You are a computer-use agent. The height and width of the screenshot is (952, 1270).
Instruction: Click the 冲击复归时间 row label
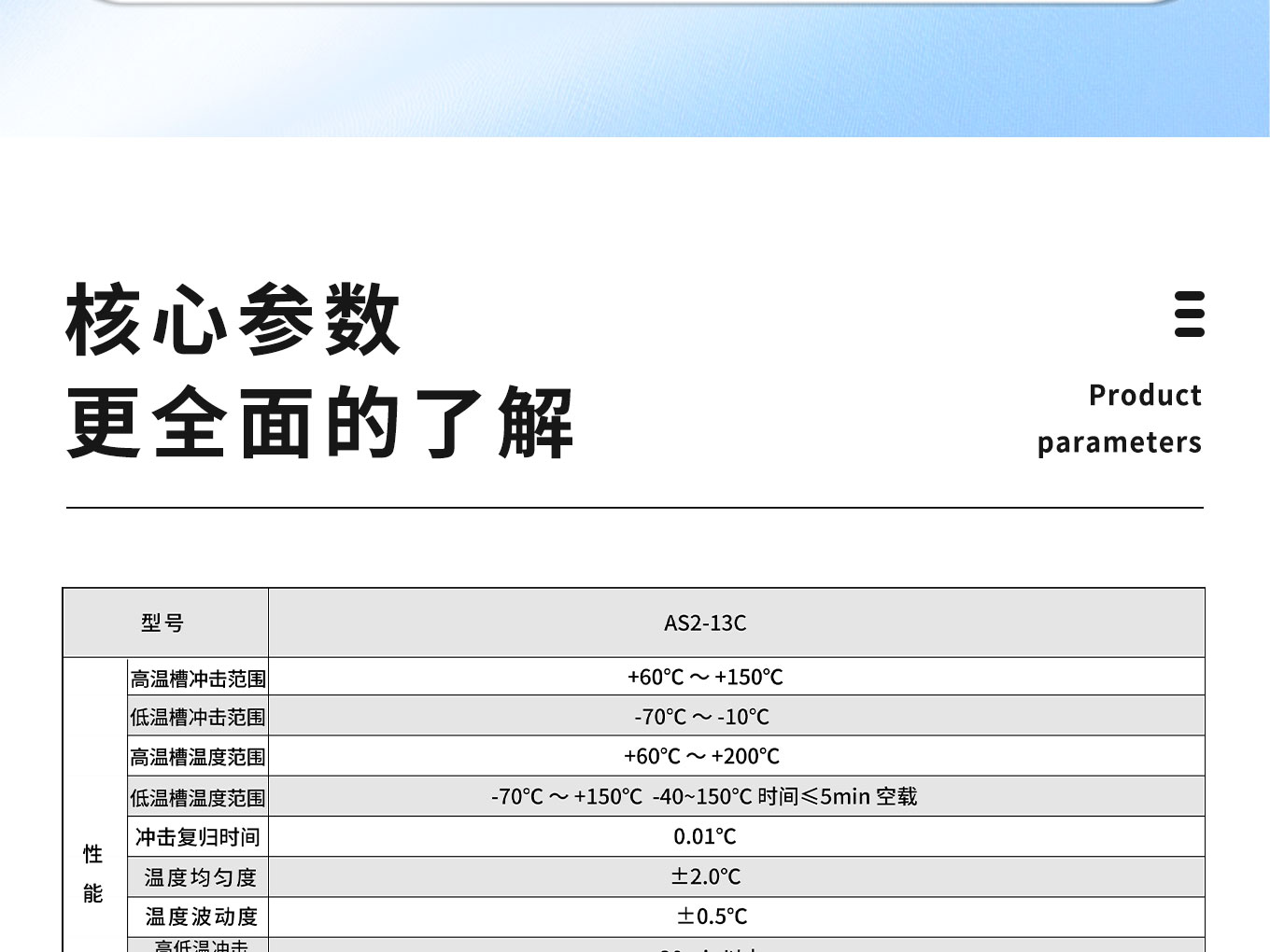pyautogui.click(x=198, y=837)
